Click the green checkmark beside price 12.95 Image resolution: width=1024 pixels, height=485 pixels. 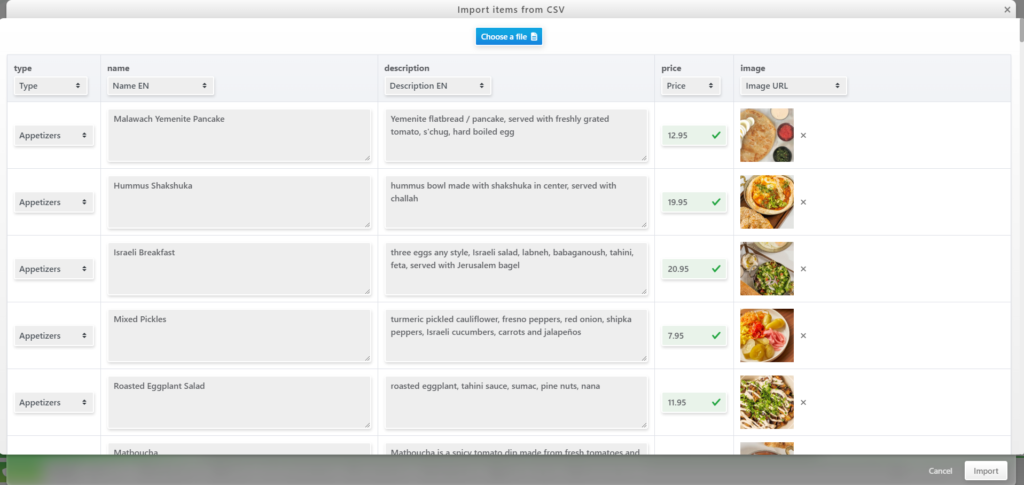coord(715,135)
